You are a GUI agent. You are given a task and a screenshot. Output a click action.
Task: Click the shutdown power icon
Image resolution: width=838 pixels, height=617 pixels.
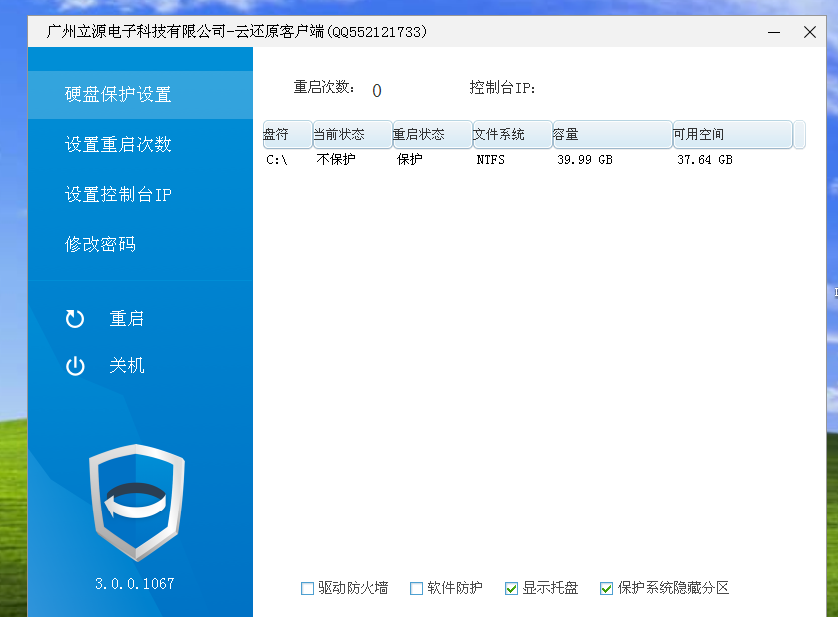tap(75, 366)
